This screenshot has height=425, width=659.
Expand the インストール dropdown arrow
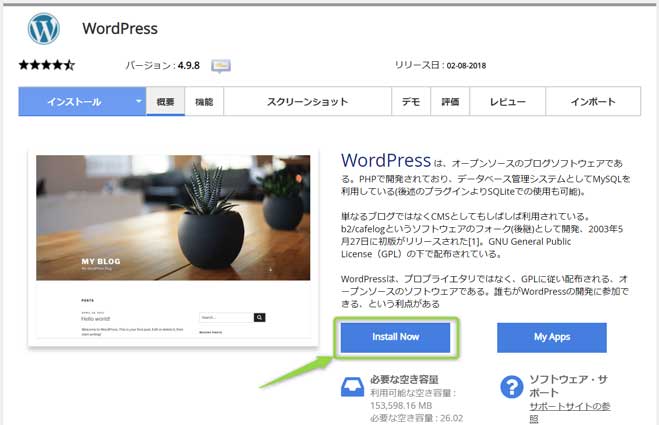pos(138,101)
